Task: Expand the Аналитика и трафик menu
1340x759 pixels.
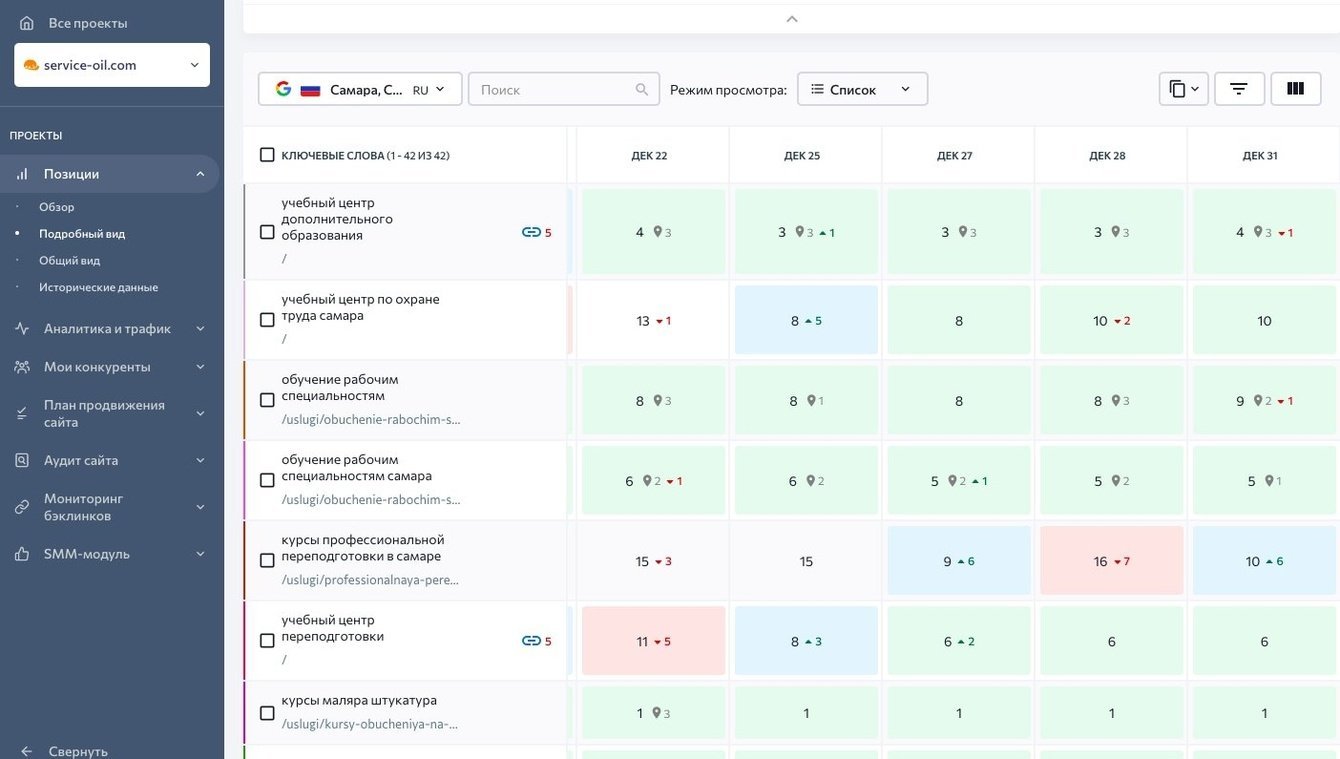Action: (110, 328)
